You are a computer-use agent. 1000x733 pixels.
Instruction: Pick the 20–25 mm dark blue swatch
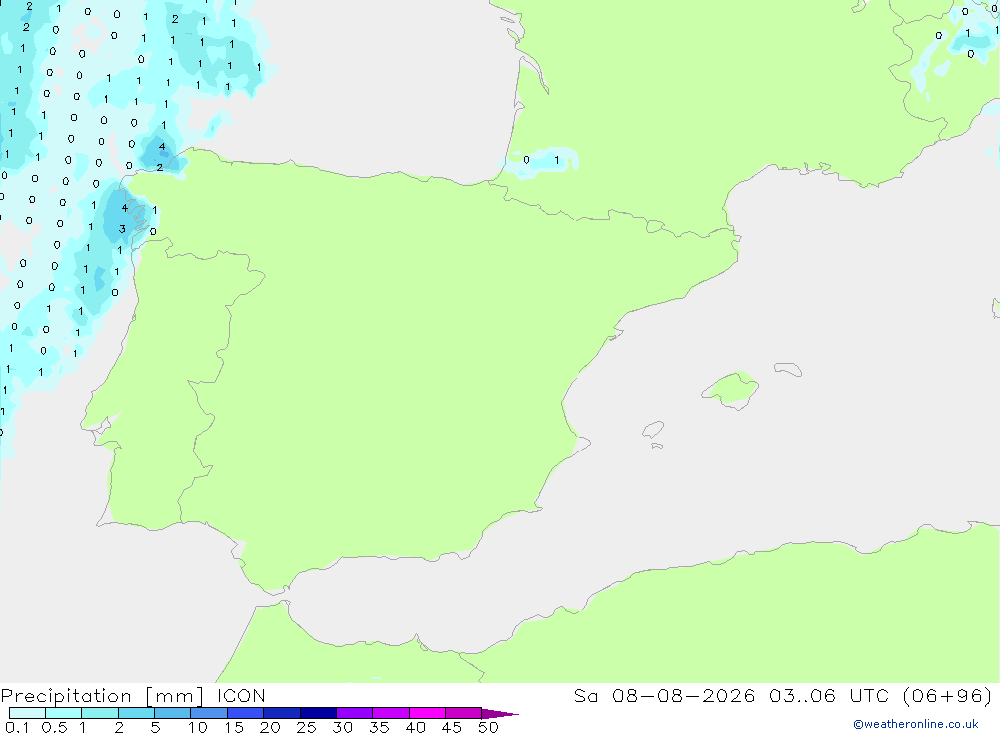[281, 713]
